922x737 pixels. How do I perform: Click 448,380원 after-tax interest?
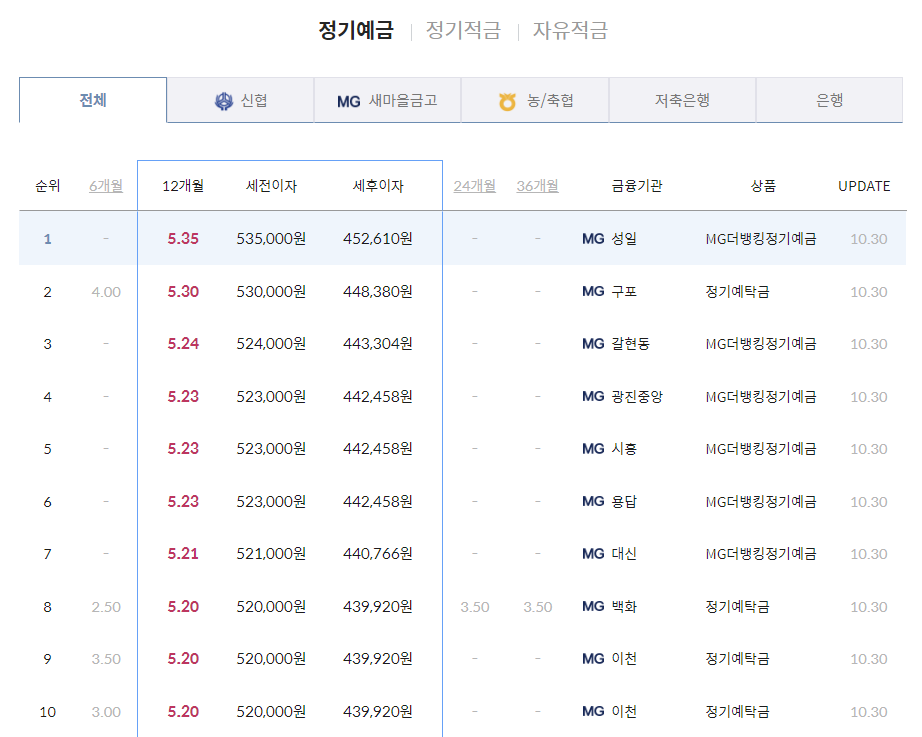(378, 291)
